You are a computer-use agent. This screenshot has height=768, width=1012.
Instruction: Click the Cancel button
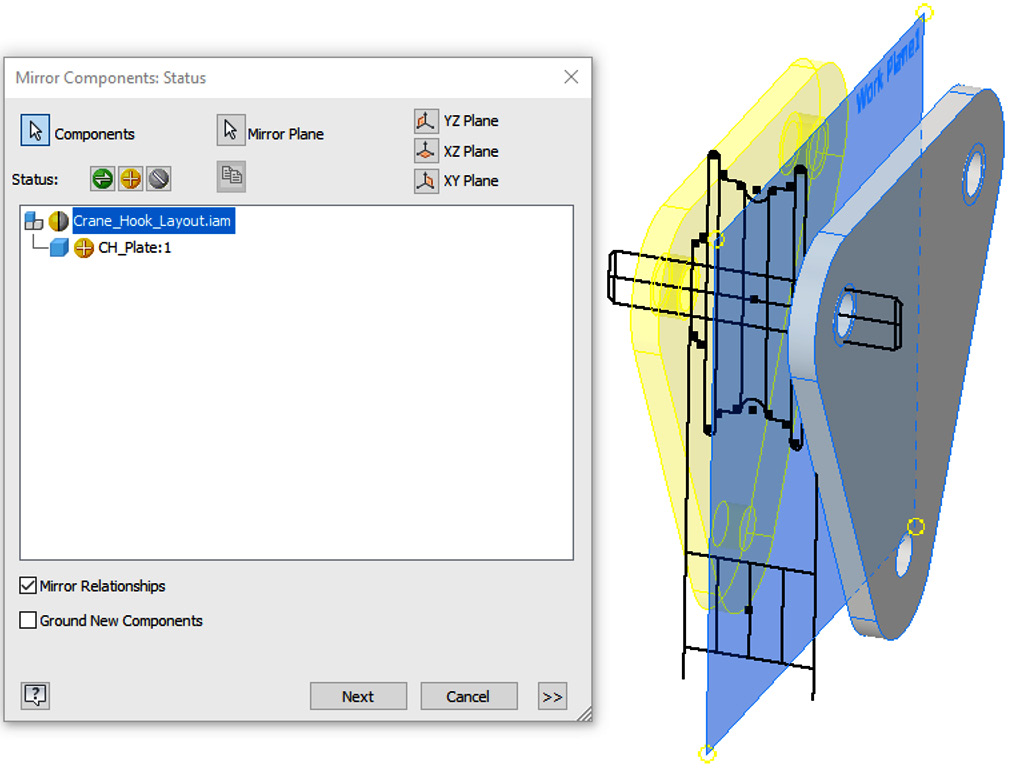coord(469,696)
